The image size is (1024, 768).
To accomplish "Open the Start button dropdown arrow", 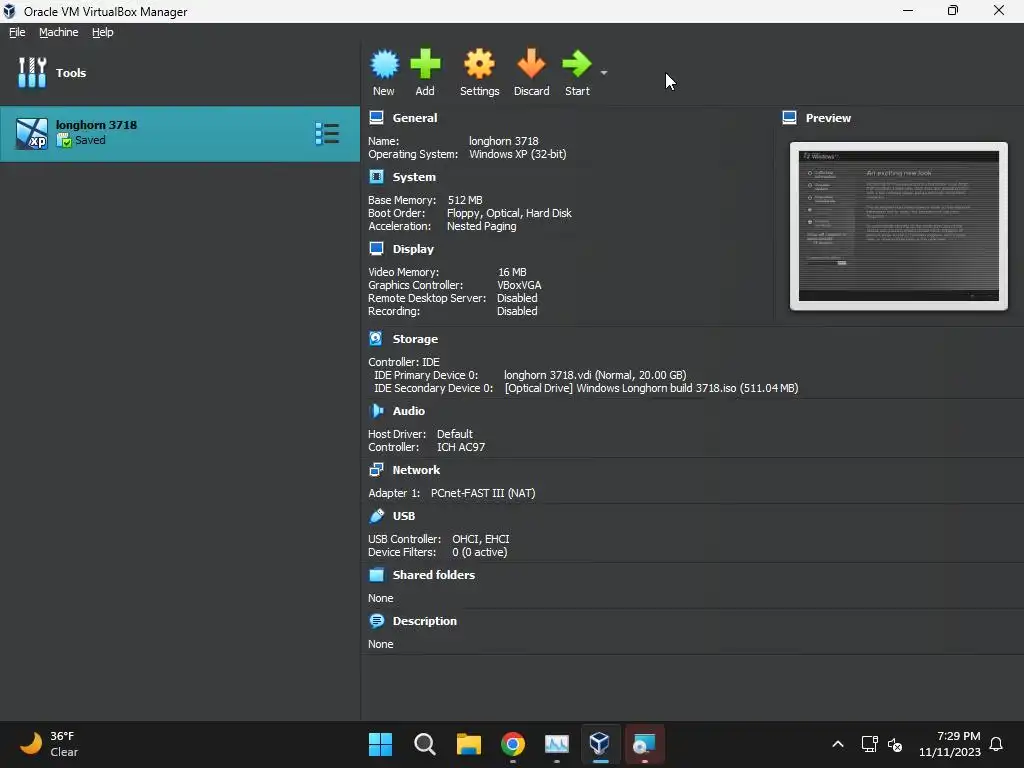I will 604,72.
